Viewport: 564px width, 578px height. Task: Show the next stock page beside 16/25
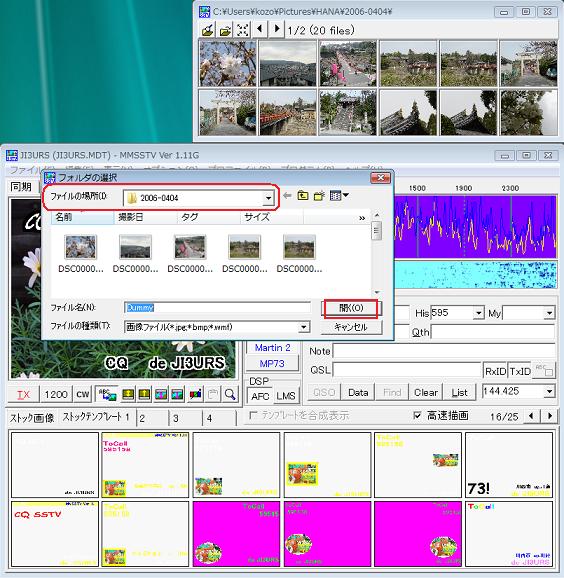coord(550,416)
